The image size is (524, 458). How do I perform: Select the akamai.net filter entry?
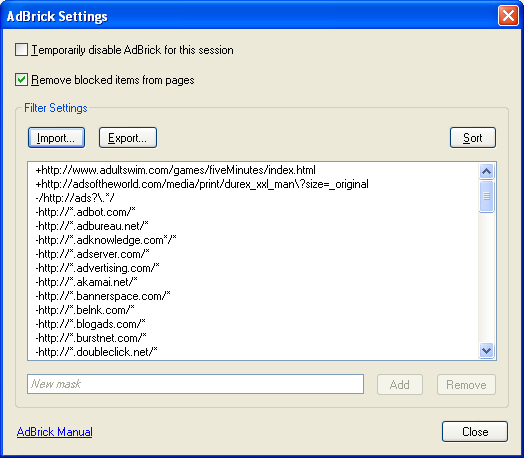(x=86, y=282)
